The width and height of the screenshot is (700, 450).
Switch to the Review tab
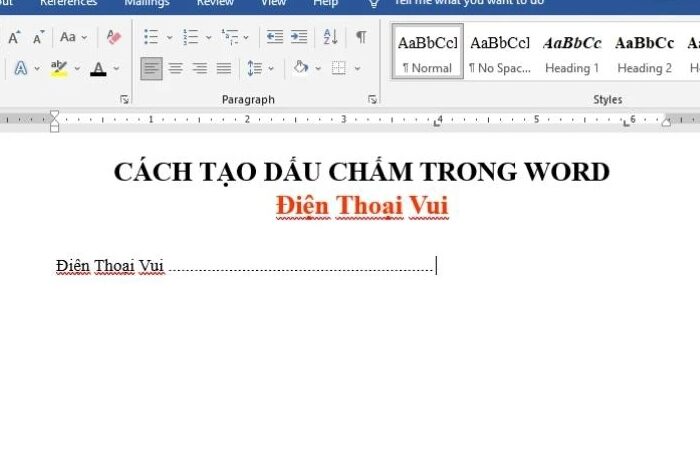click(x=215, y=3)
